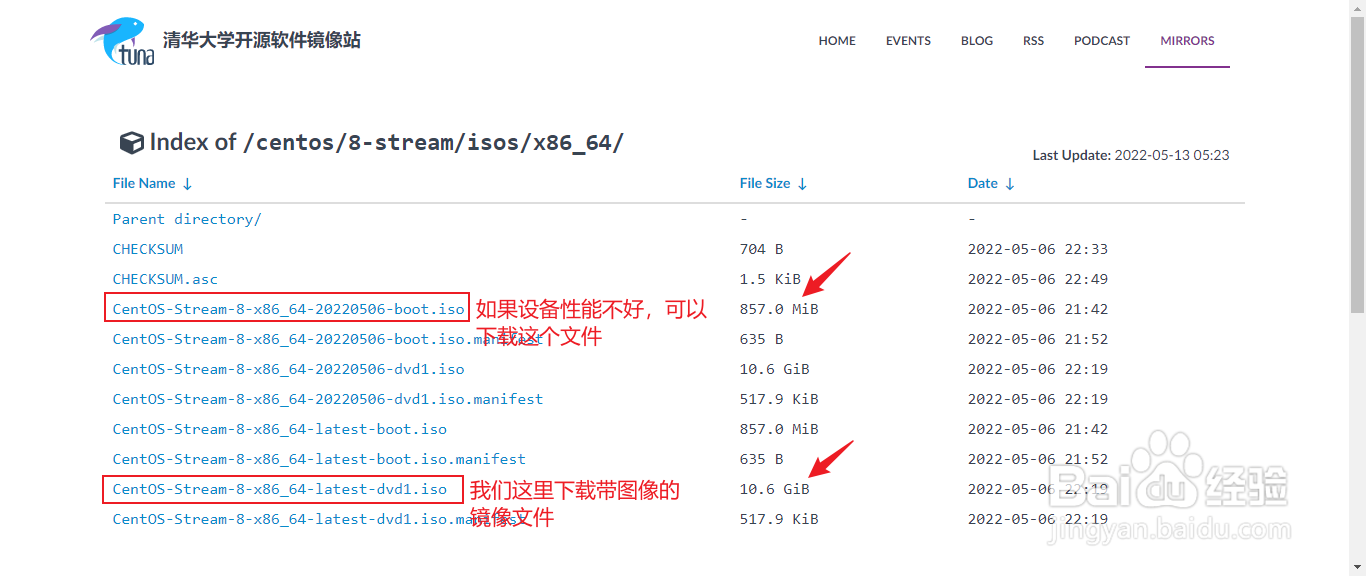Click the File Name column header
This screenshot has height=576, width=1366.
pos(144,184)
